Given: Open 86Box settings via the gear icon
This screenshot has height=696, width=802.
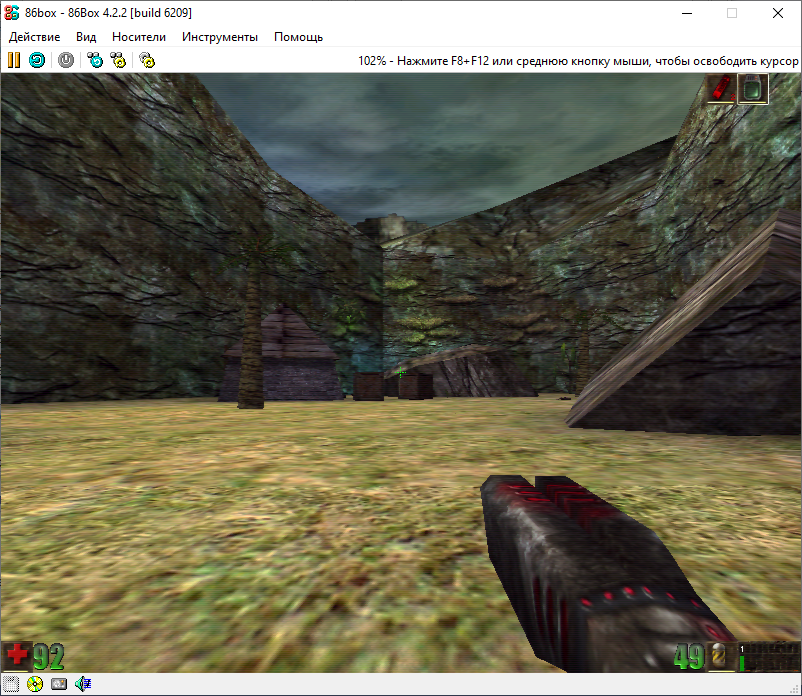Looking at the screenshot, I should (x=145, y=60).
